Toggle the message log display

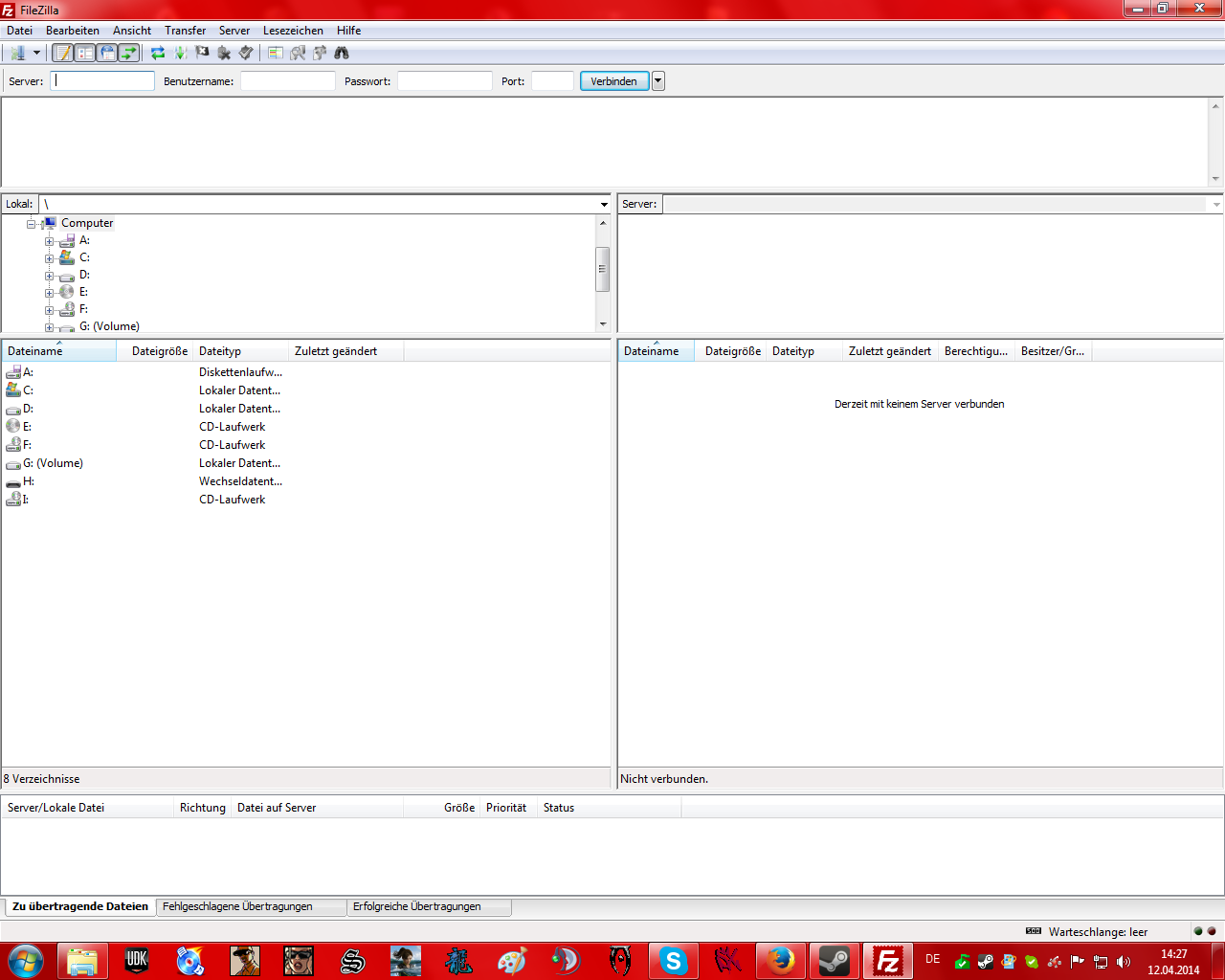(x=62, y=54)
